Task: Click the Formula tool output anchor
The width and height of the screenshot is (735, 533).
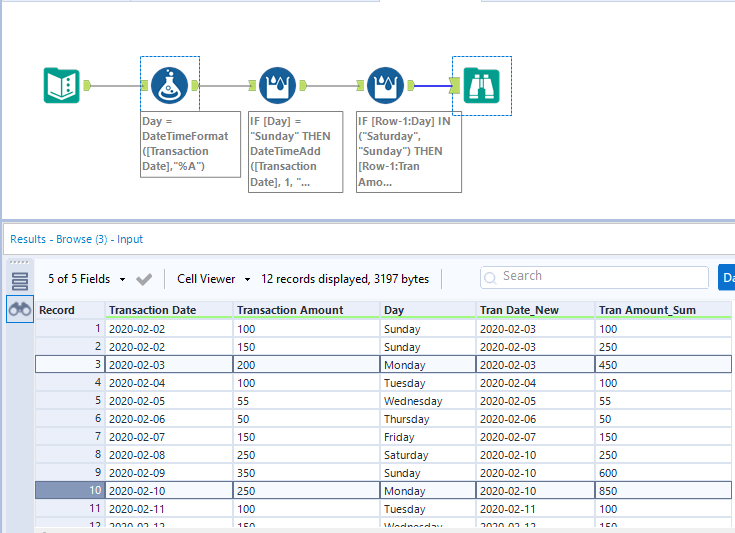Action: click(195, 85)
